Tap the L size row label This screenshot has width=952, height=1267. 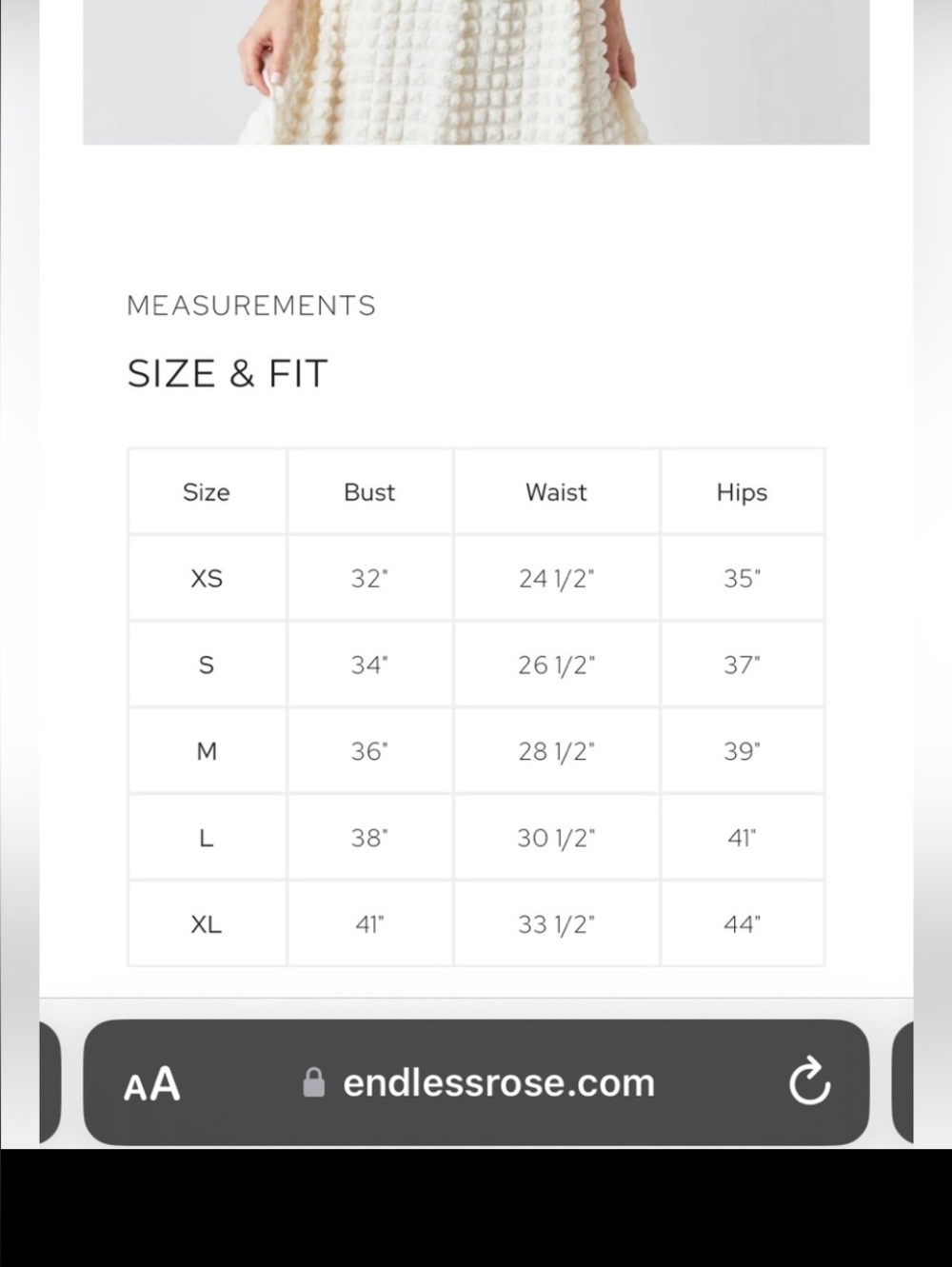pos(207,838)
